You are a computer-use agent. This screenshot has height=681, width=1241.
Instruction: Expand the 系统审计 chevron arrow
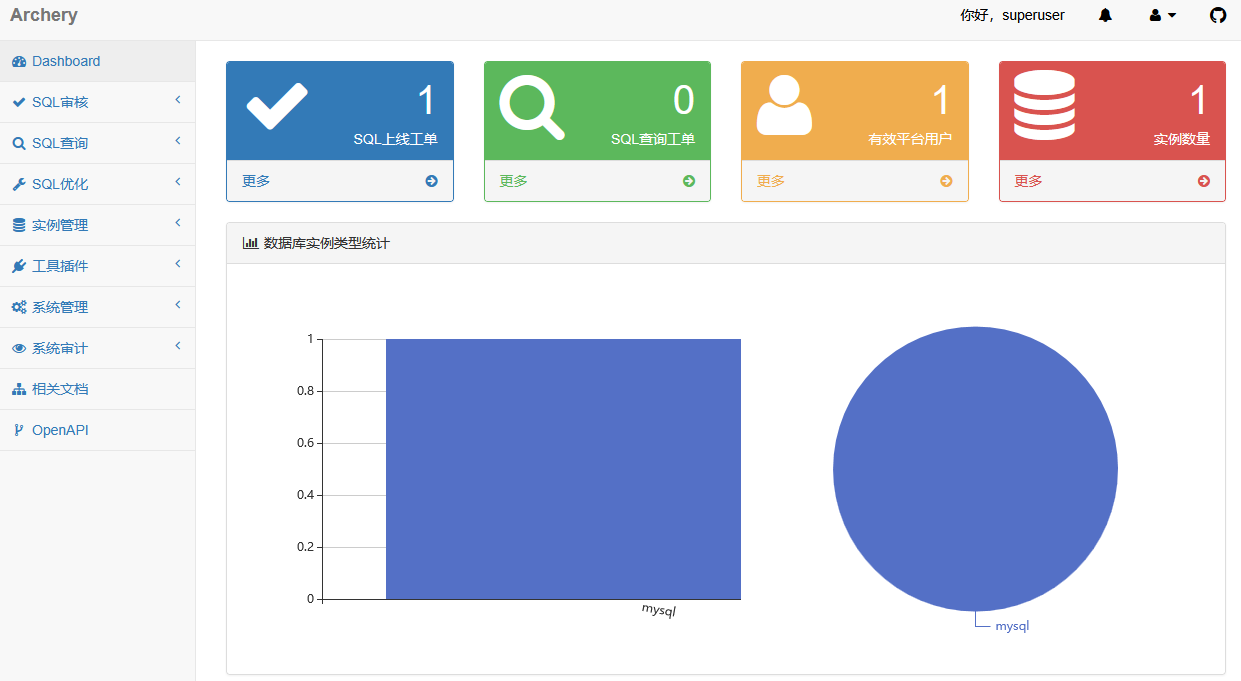coord(178,346)
